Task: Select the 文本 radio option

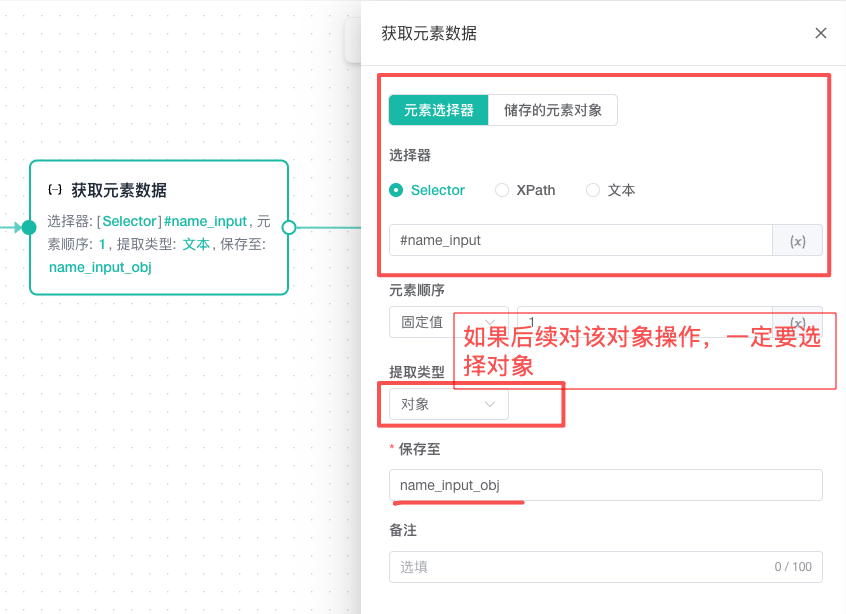Action: pos(610,190)
